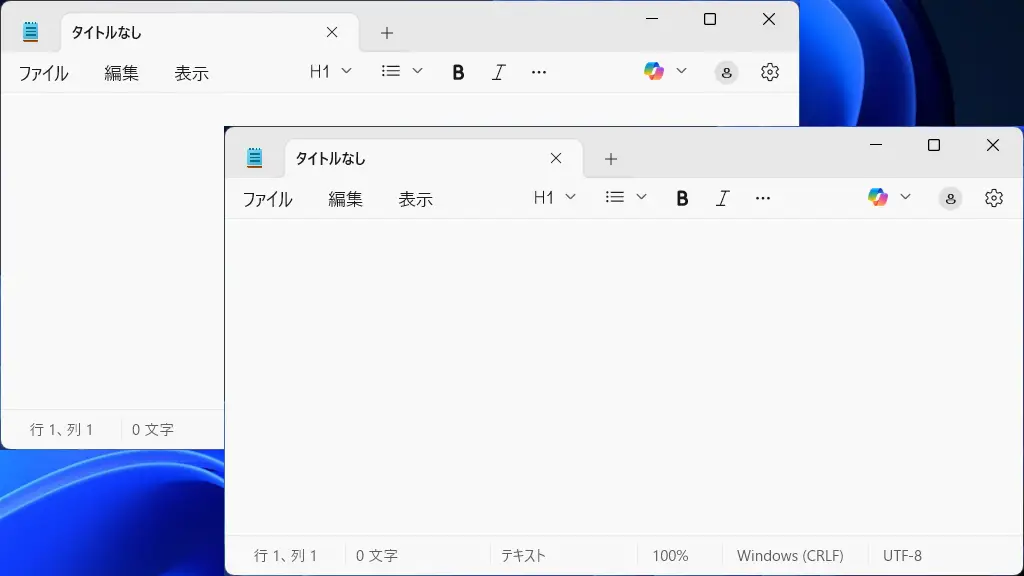Open settings gear in the front Notepad window

click(x=993, y=198)
